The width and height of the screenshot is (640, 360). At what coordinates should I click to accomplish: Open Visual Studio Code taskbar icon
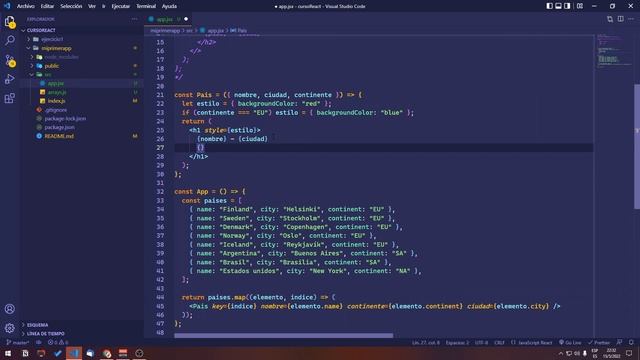pos(74,353)
